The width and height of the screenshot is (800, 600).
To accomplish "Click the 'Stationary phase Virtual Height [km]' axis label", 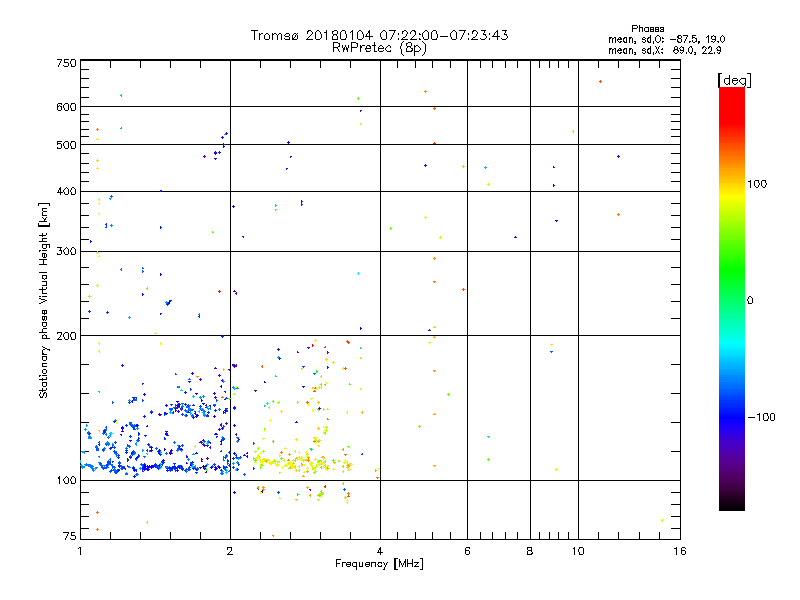I will coord(44,300).
